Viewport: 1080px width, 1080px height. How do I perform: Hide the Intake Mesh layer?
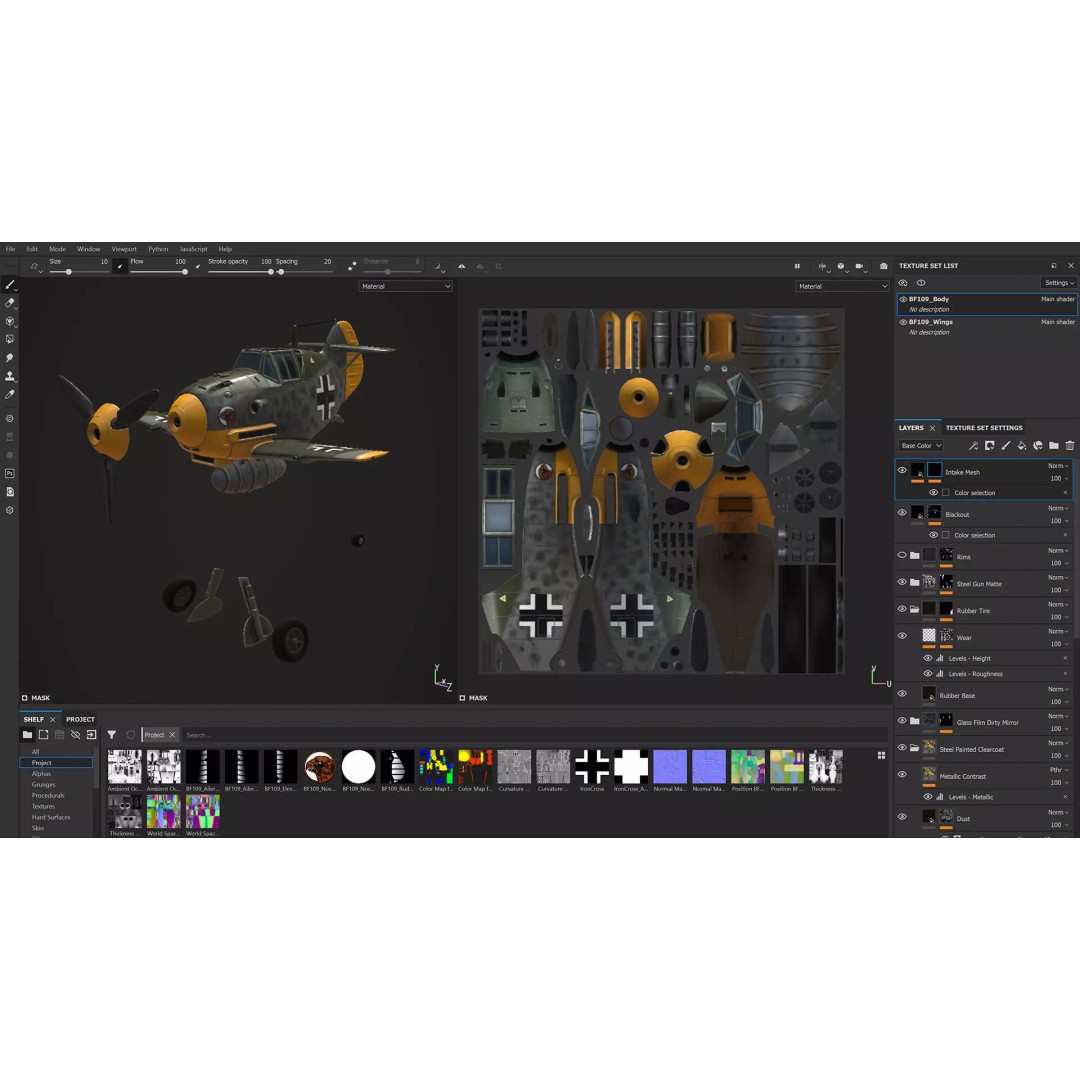902,470
